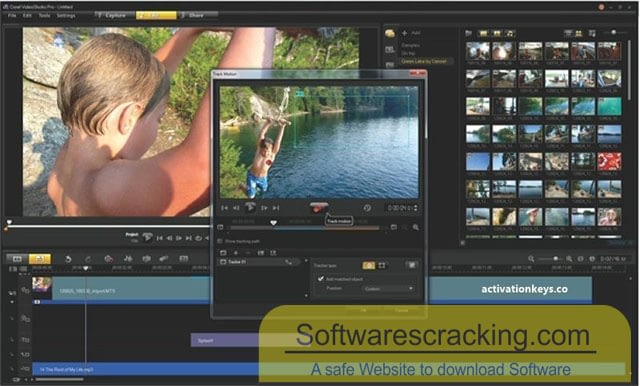640x386 pixels.
Task: Open the Media library panel icon
Action: [390, 33]
